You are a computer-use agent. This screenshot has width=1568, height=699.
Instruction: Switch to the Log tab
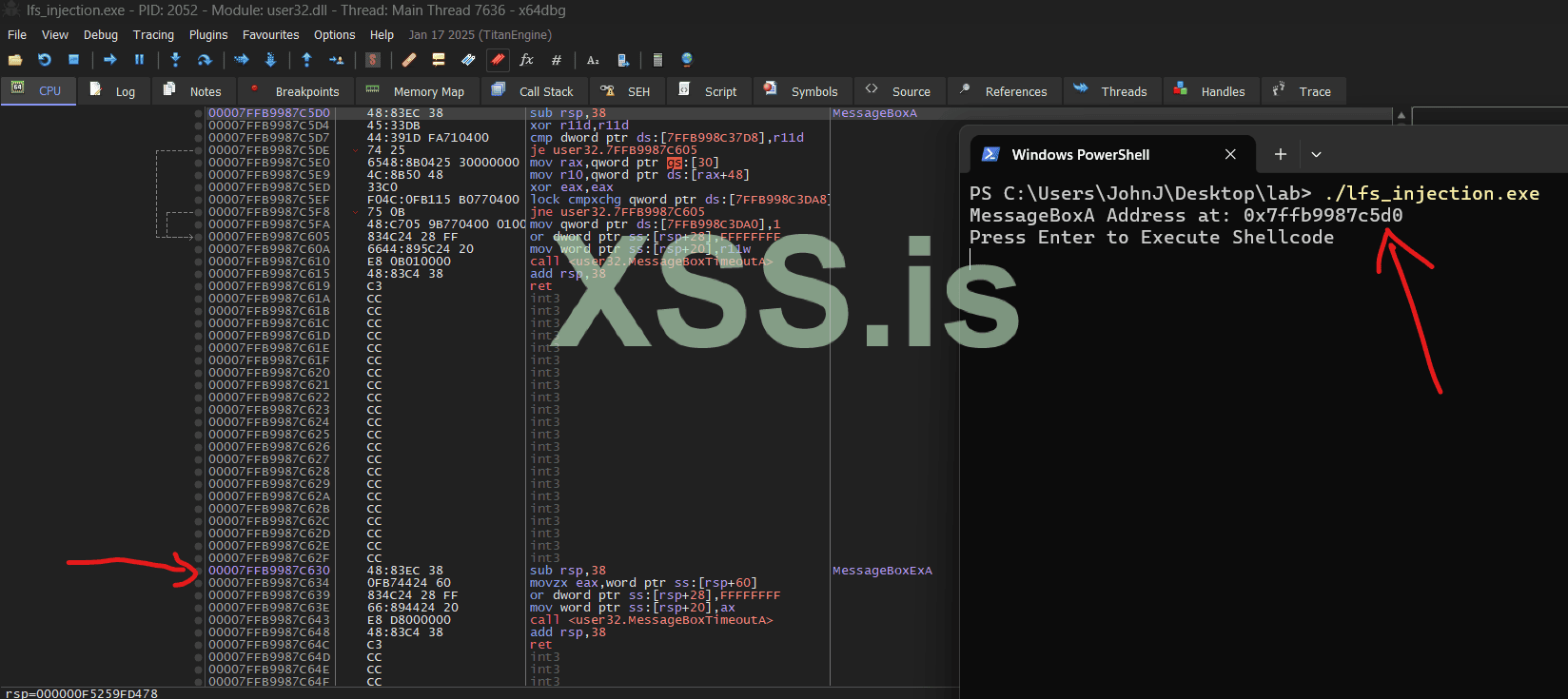pos(114,91)
